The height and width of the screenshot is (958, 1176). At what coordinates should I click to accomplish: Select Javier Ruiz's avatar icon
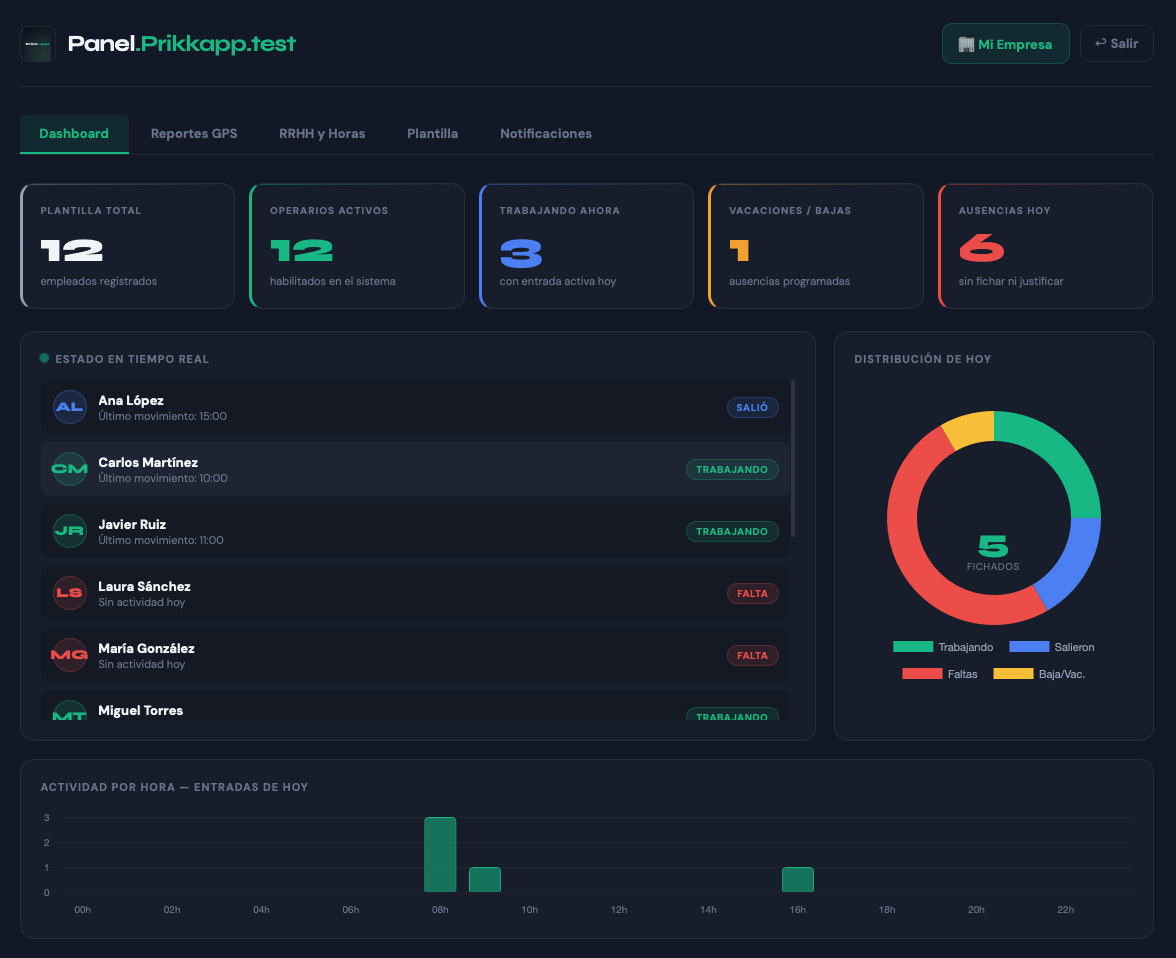click(x=69, y=531)
